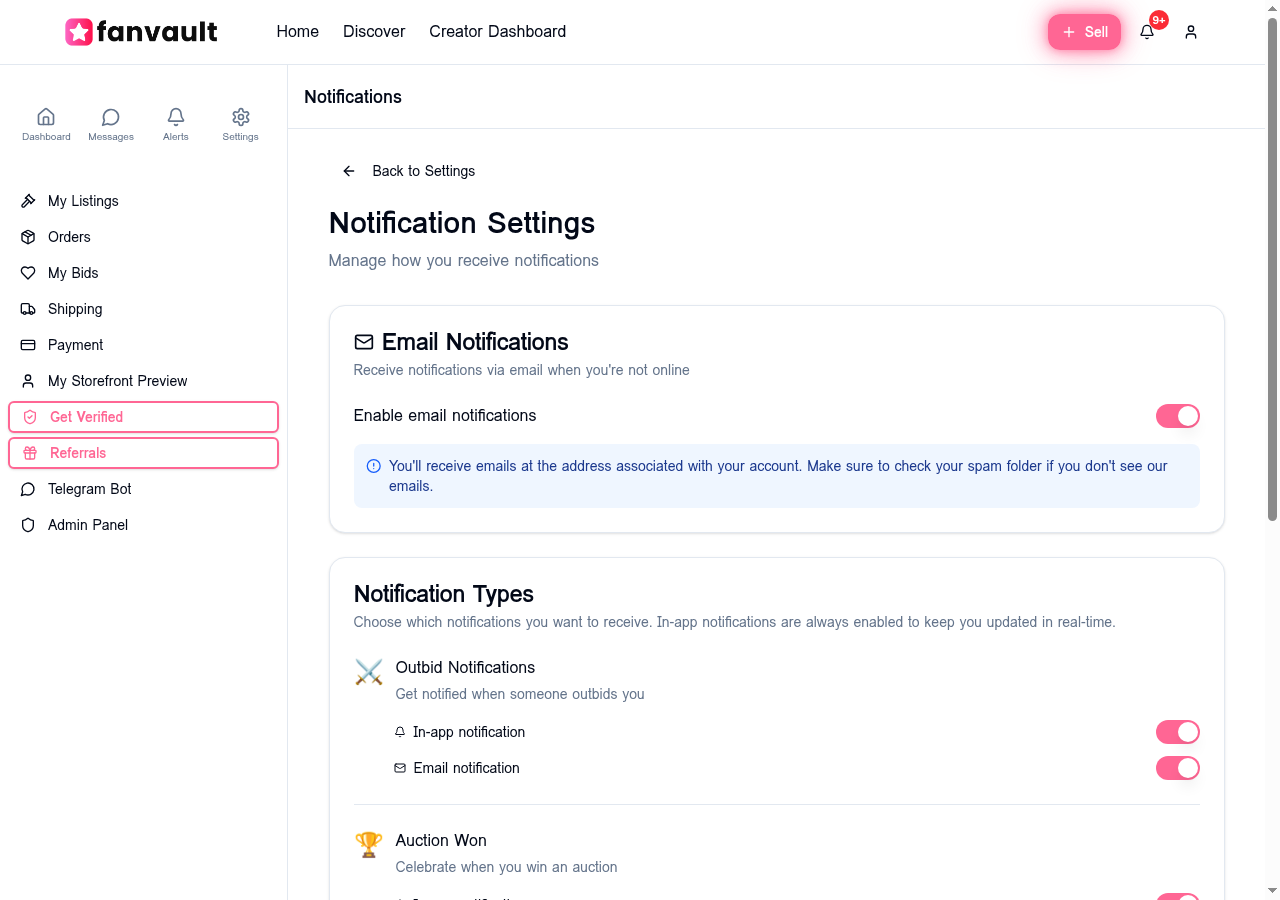This screenshot has height=900, width=1280.
Task: Navigate to Discover in the top menu
Action: pyautogui.click(x=373, y=32)
